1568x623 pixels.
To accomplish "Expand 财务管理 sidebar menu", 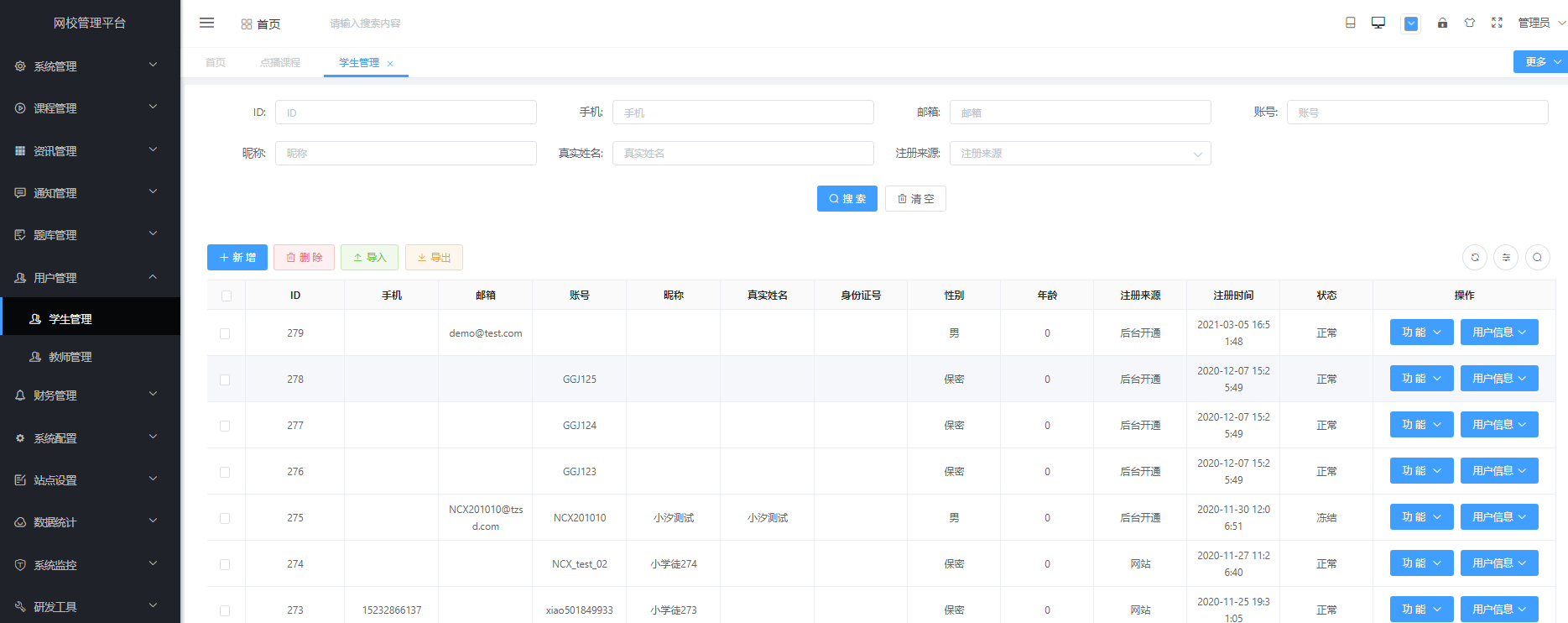I will pyautogui.click(x=90, y=395).
